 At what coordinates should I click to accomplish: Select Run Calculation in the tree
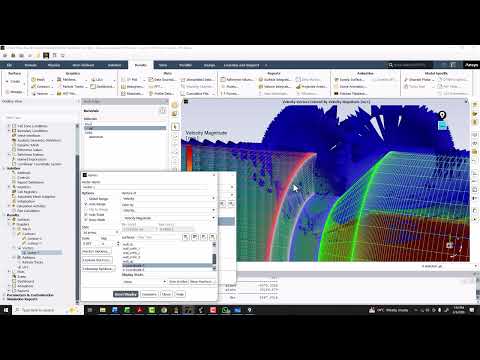click(x=28, y=211)
